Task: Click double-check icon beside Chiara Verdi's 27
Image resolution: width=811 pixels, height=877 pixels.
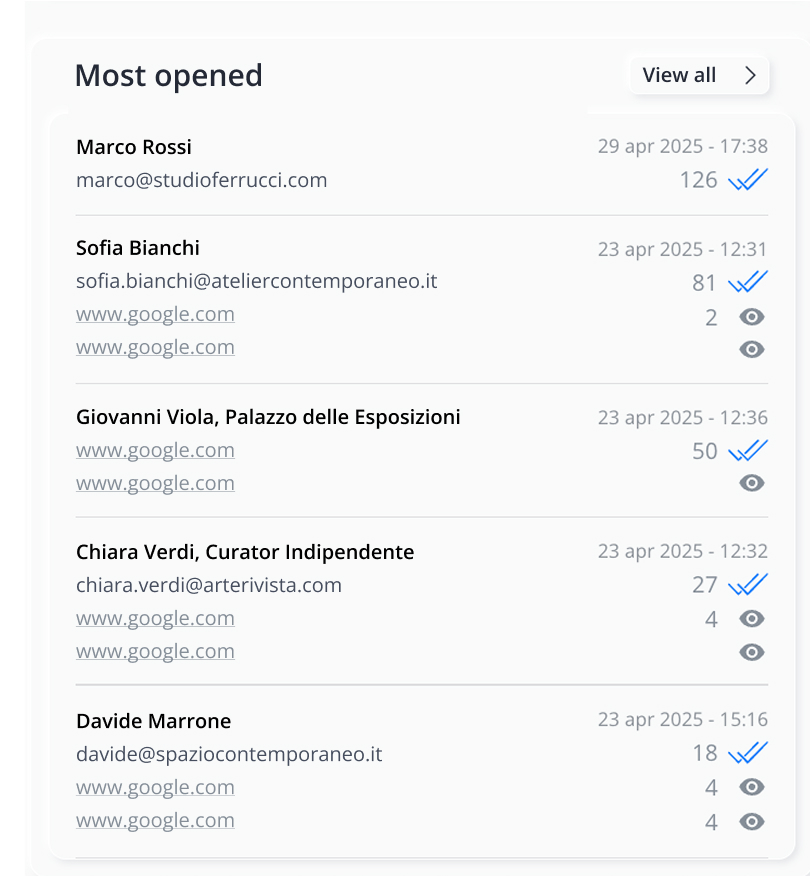Action: 747,584
